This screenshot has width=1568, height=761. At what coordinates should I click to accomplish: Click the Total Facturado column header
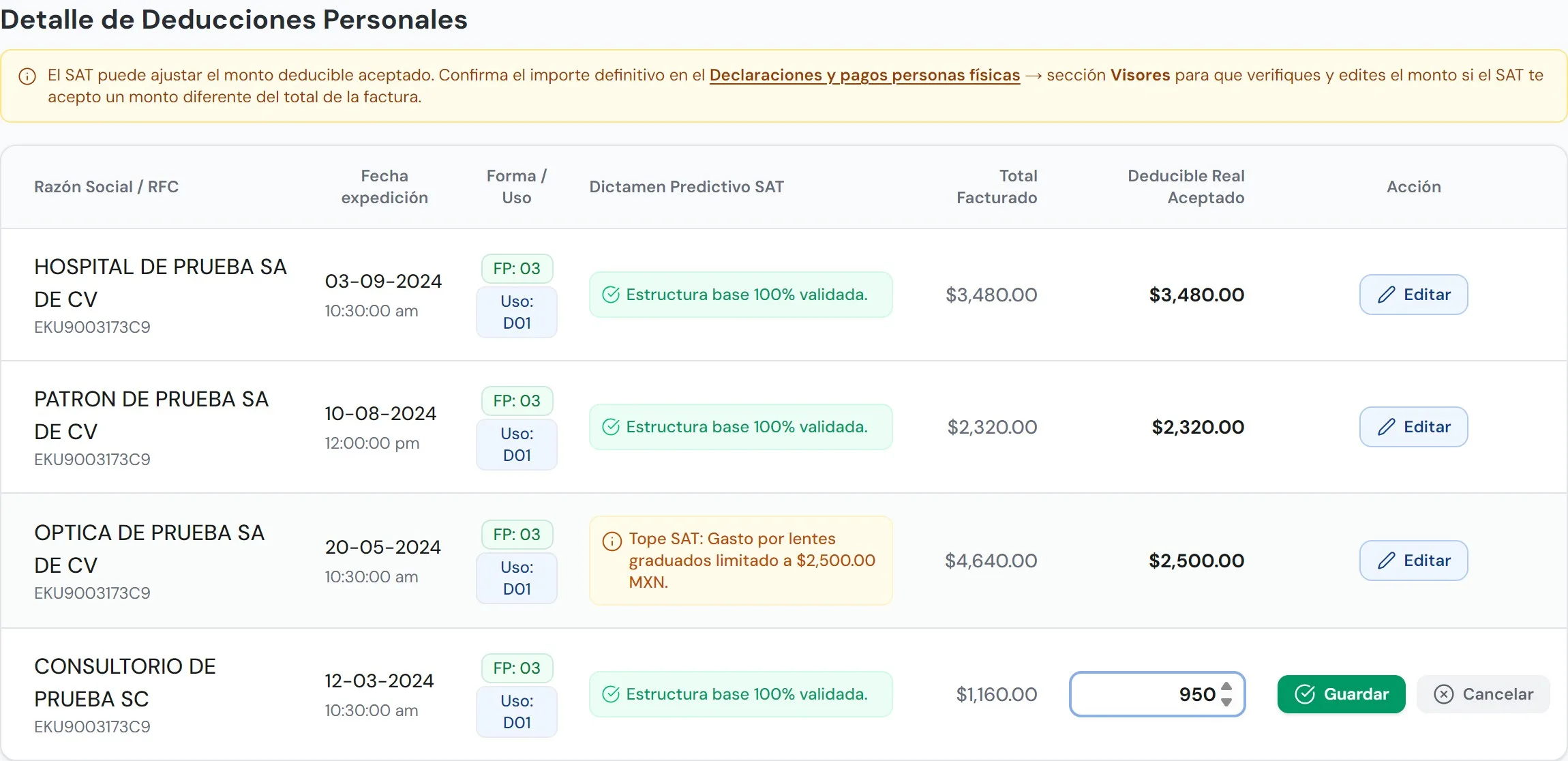[997, 187]
